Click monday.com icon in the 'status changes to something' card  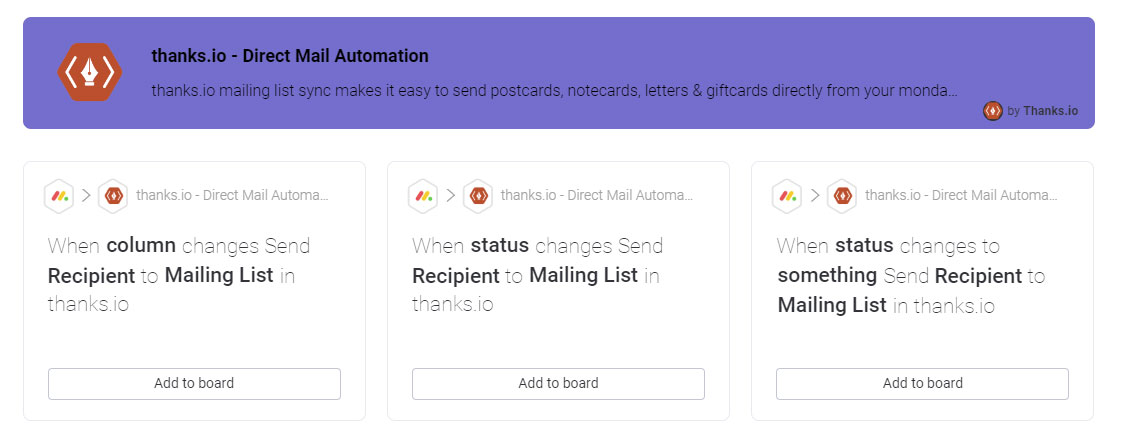click(787, 196)
